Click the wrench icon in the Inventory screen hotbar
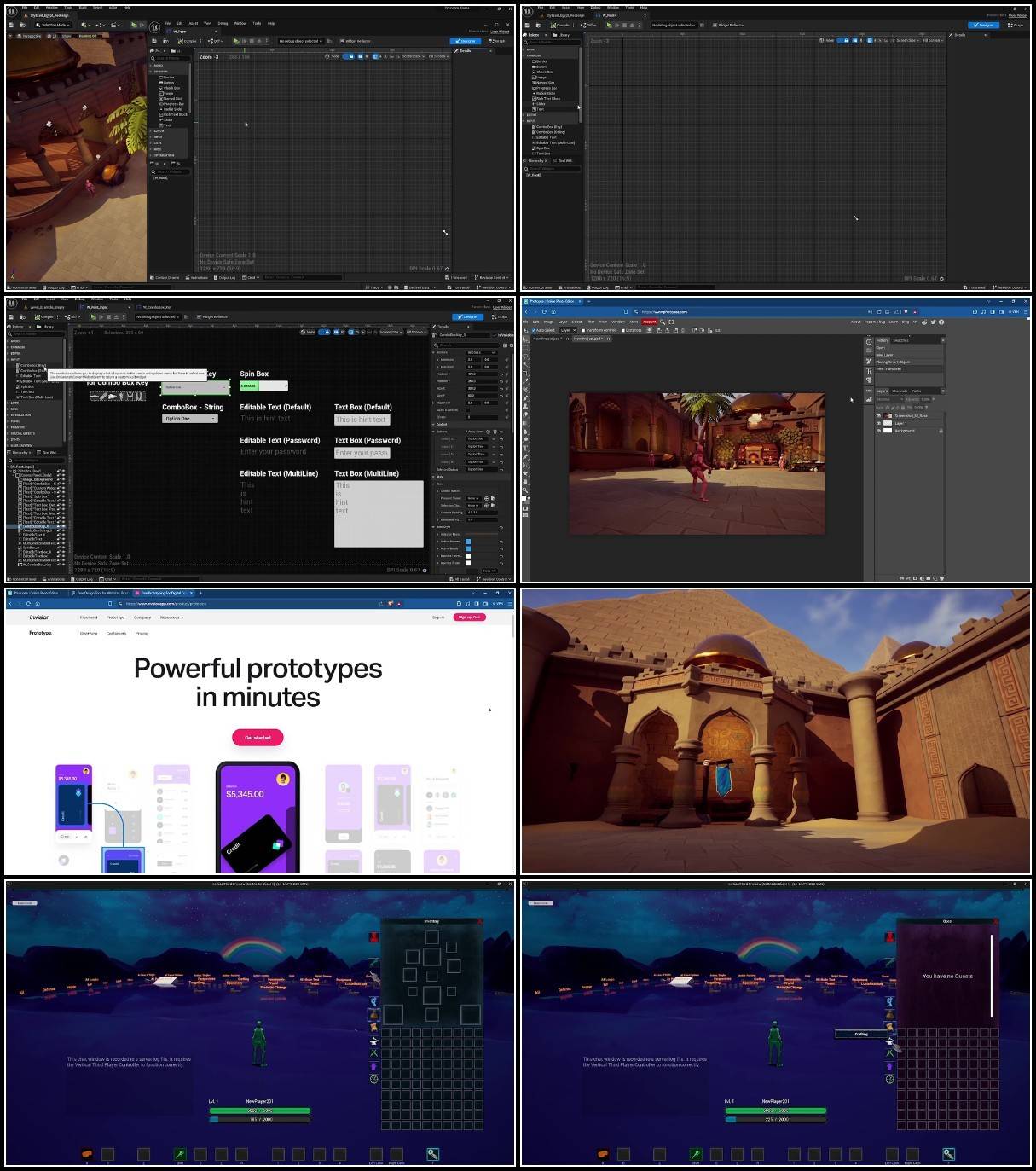The image size is (1036, 1171). 433,1154
